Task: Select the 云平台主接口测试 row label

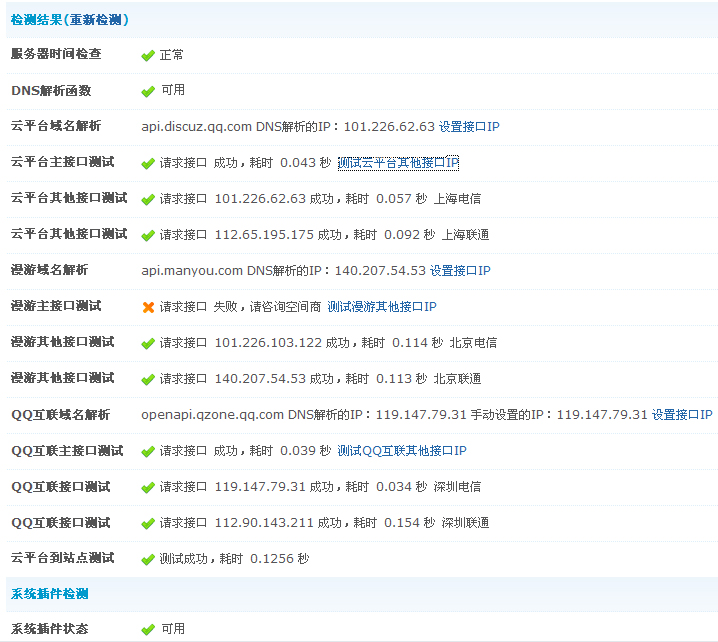Action: 62,162
